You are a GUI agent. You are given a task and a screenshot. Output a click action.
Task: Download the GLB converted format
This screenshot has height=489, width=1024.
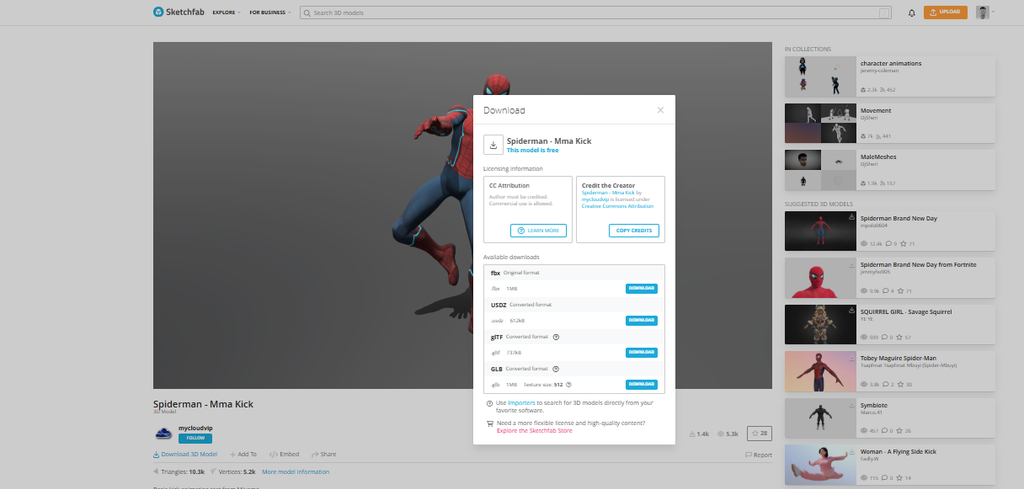(x=641, y=385)
